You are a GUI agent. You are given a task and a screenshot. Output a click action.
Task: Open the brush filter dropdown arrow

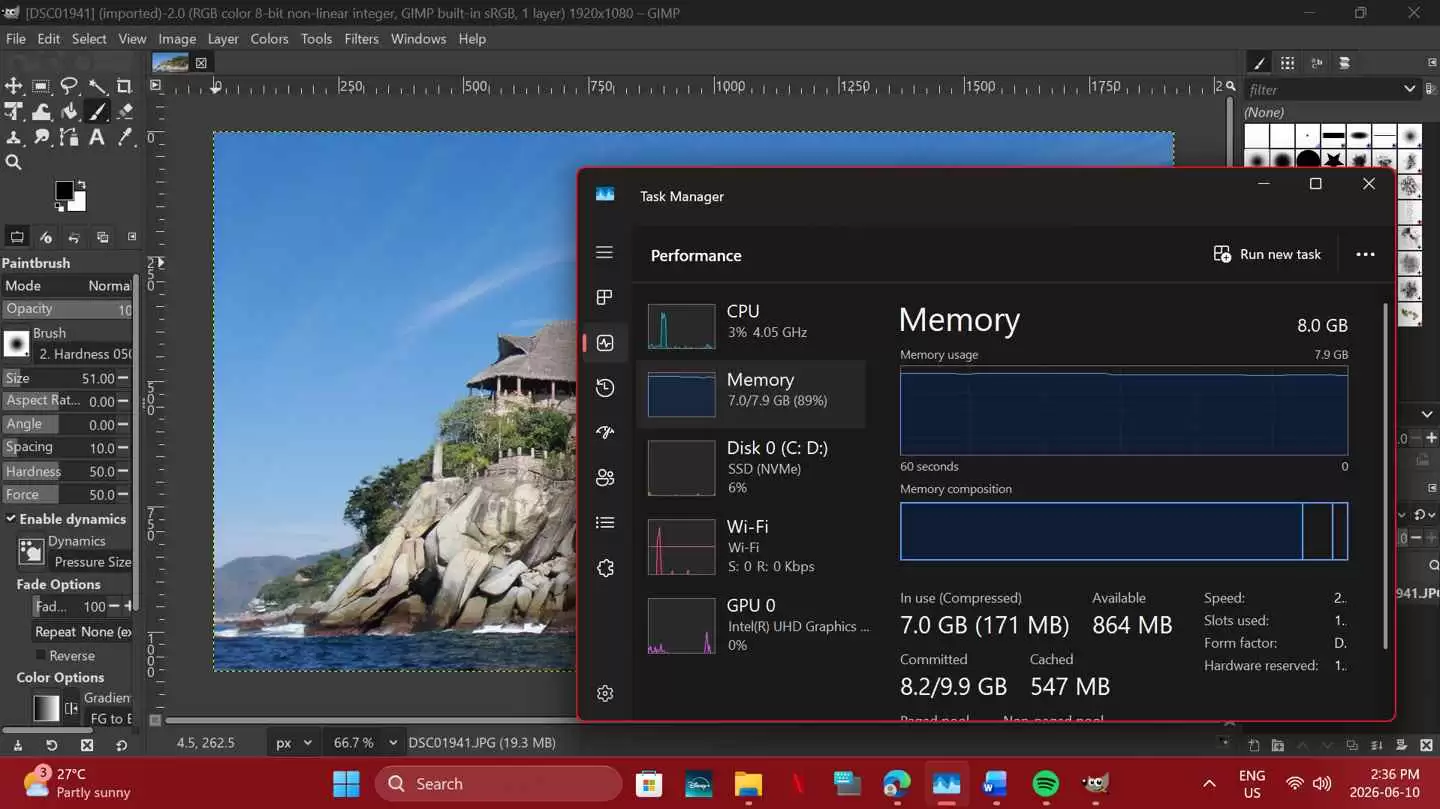pos(1410,89)
